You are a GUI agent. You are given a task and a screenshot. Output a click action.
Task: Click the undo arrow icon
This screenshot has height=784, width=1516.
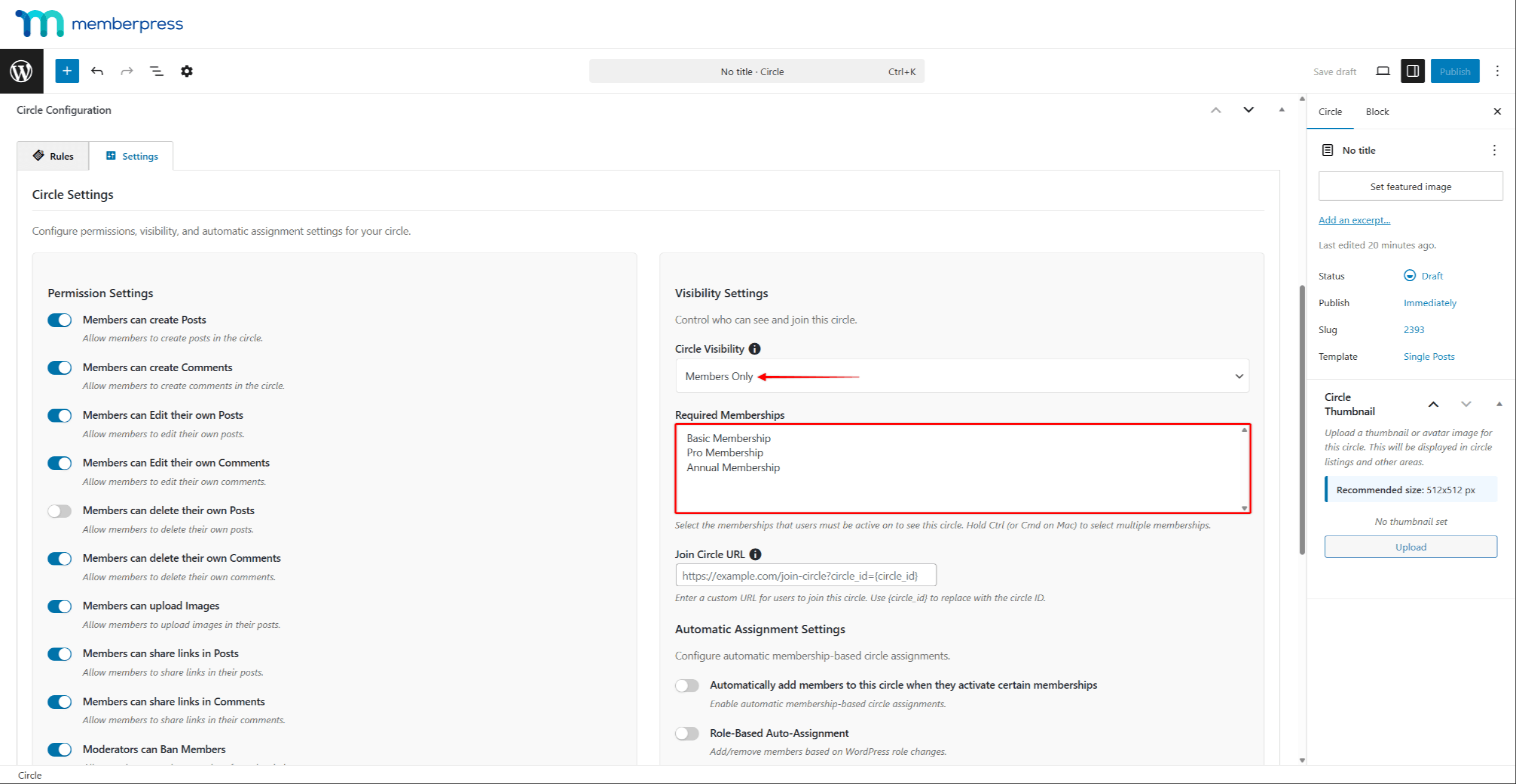click(97, 71)
